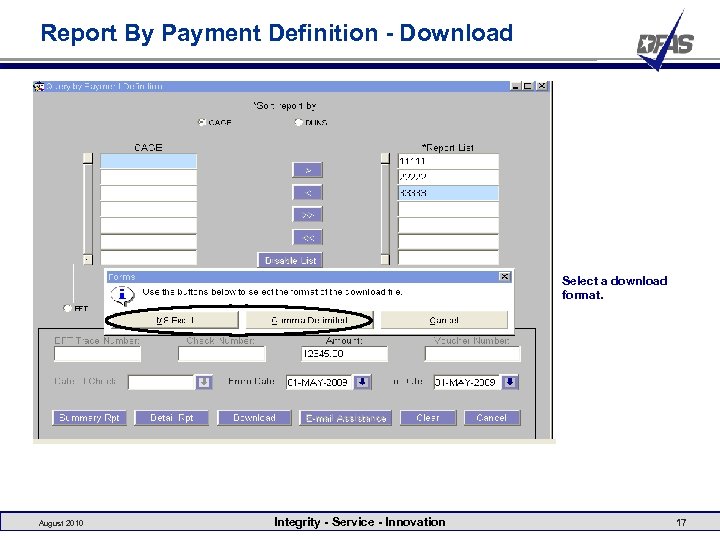Click the DFAS logo on the slide
The height and width of the screenshot is (540, 720).
[665, 41]
